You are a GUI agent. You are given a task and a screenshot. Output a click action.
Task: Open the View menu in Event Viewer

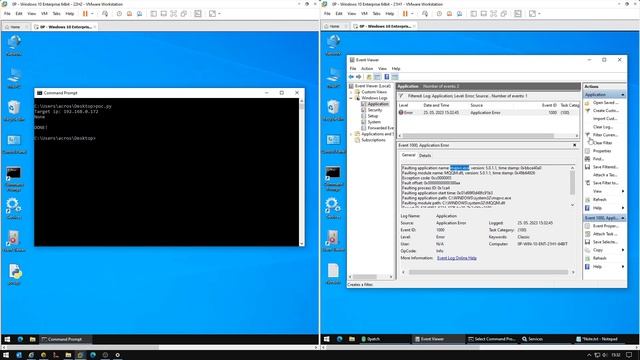pos(382,69)
